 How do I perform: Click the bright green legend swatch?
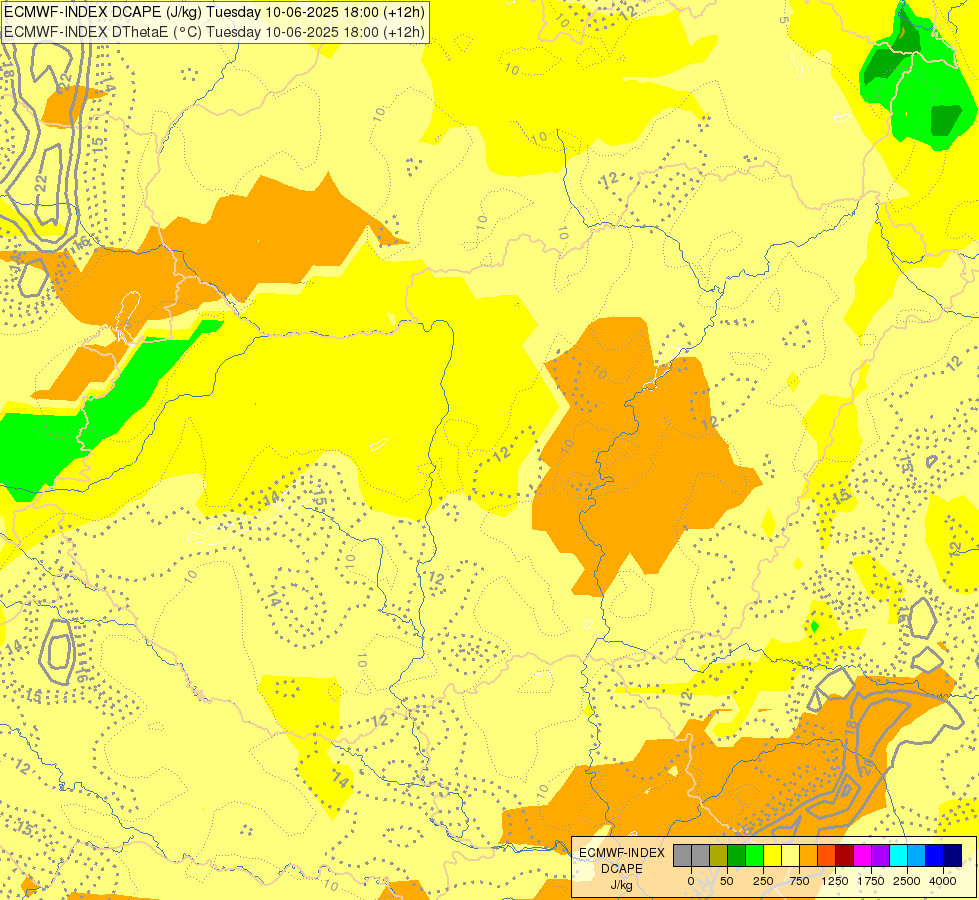755,855
